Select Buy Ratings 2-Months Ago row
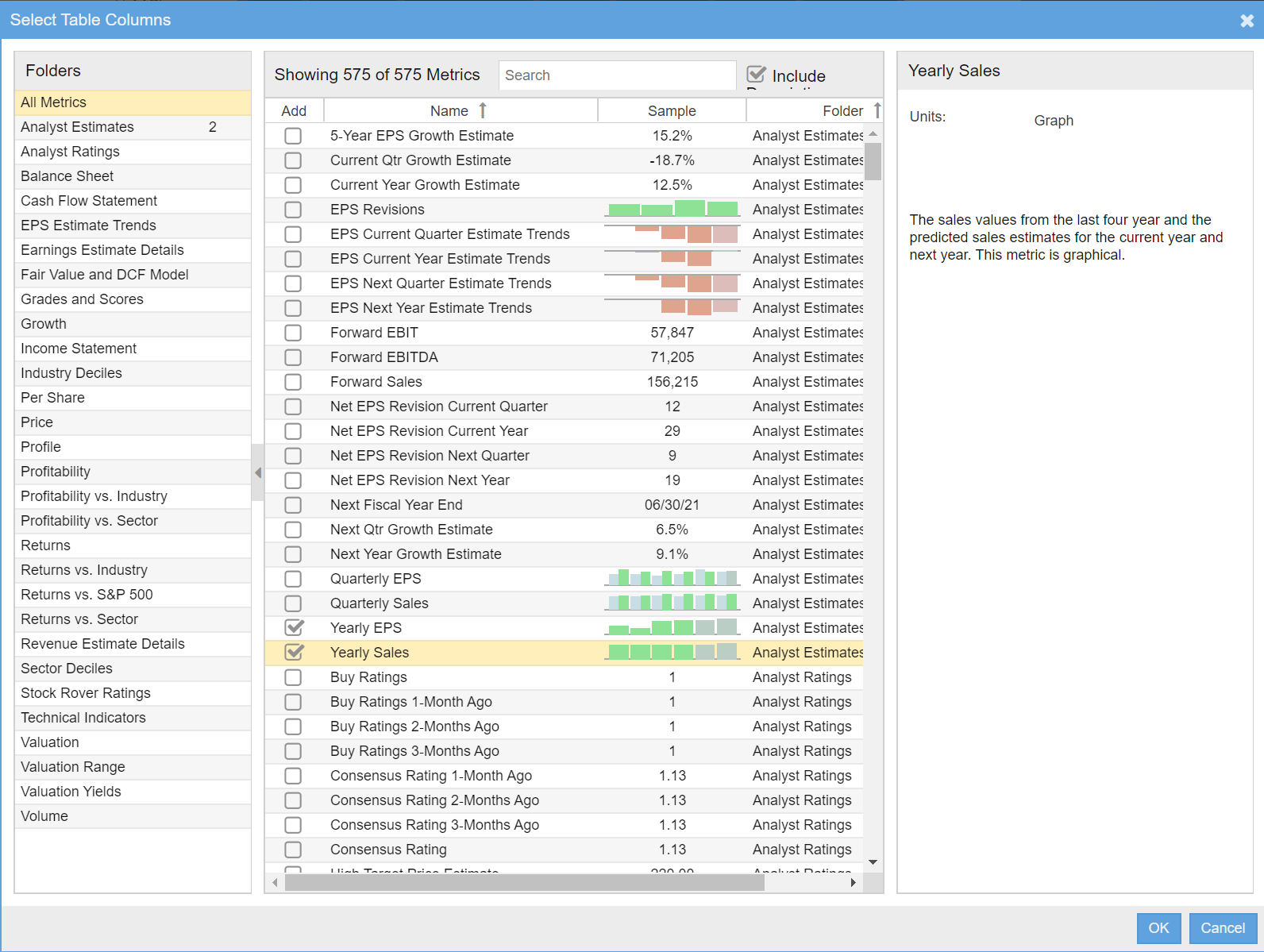1264x952 pixels. pos(564,727)
